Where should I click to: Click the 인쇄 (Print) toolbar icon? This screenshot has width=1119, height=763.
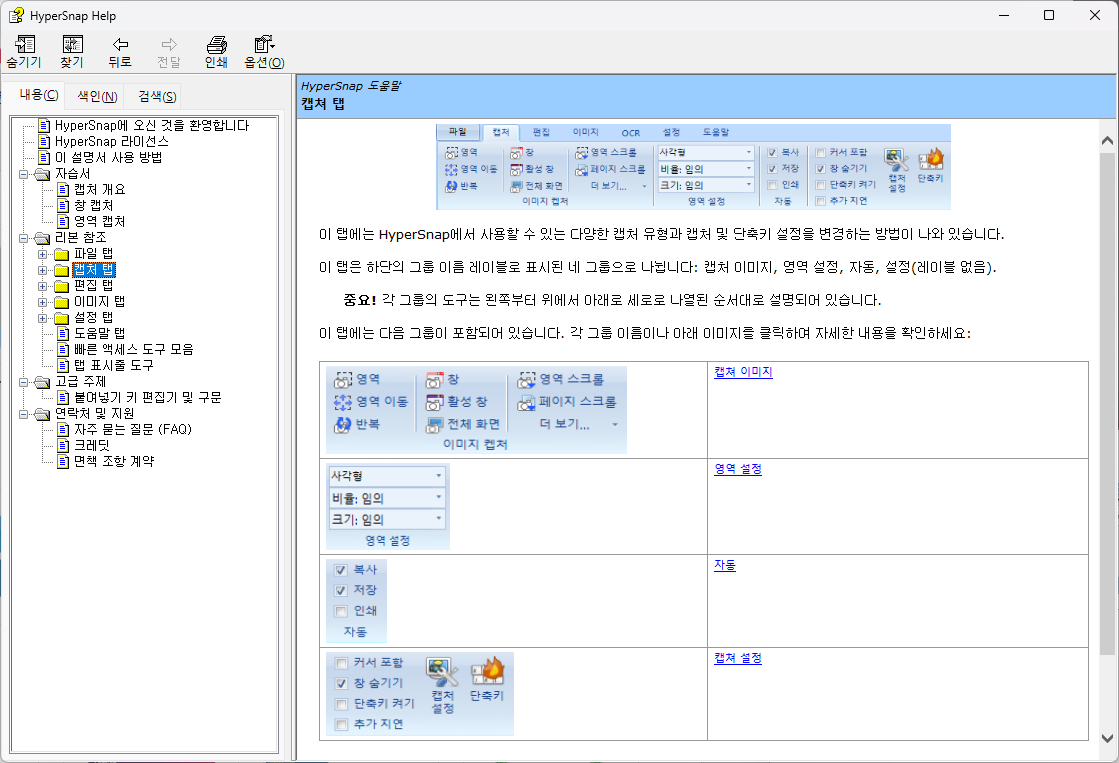click(216, 45)
